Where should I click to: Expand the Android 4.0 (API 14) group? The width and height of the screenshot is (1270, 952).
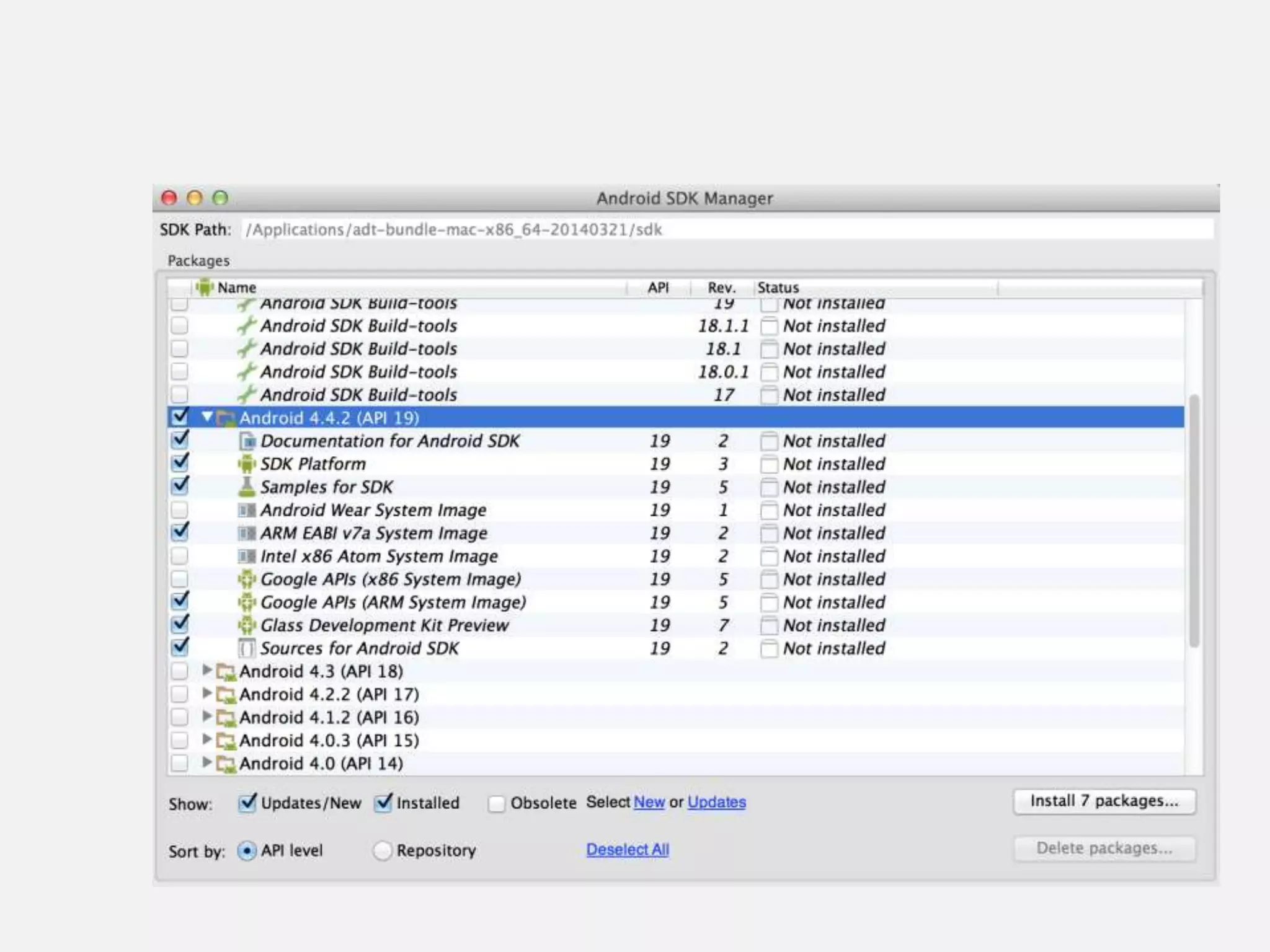[x=208, y=763]
